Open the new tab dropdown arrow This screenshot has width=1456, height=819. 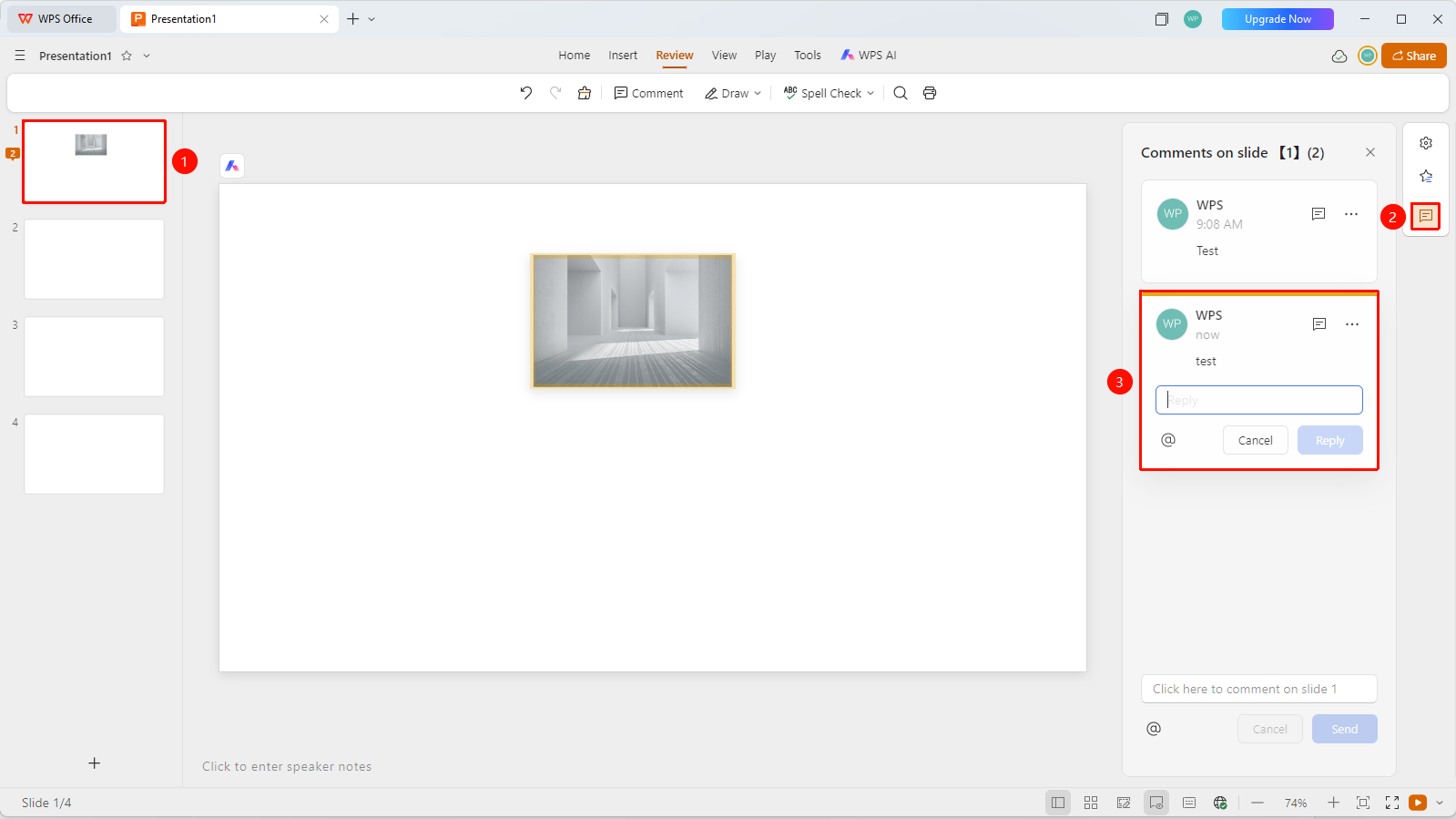(x=372, y=19)
